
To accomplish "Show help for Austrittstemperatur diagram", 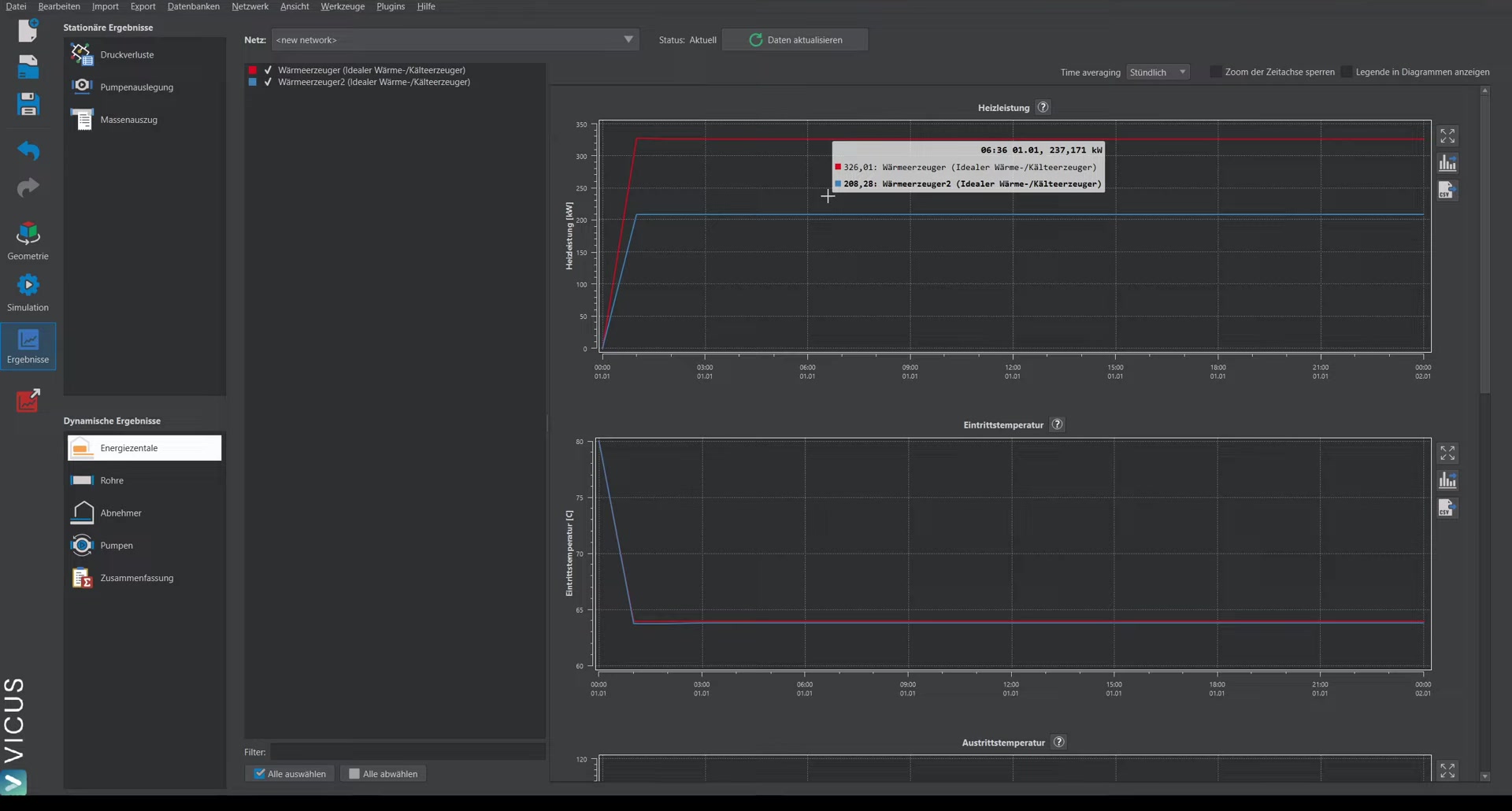I will click(1059, 742).
